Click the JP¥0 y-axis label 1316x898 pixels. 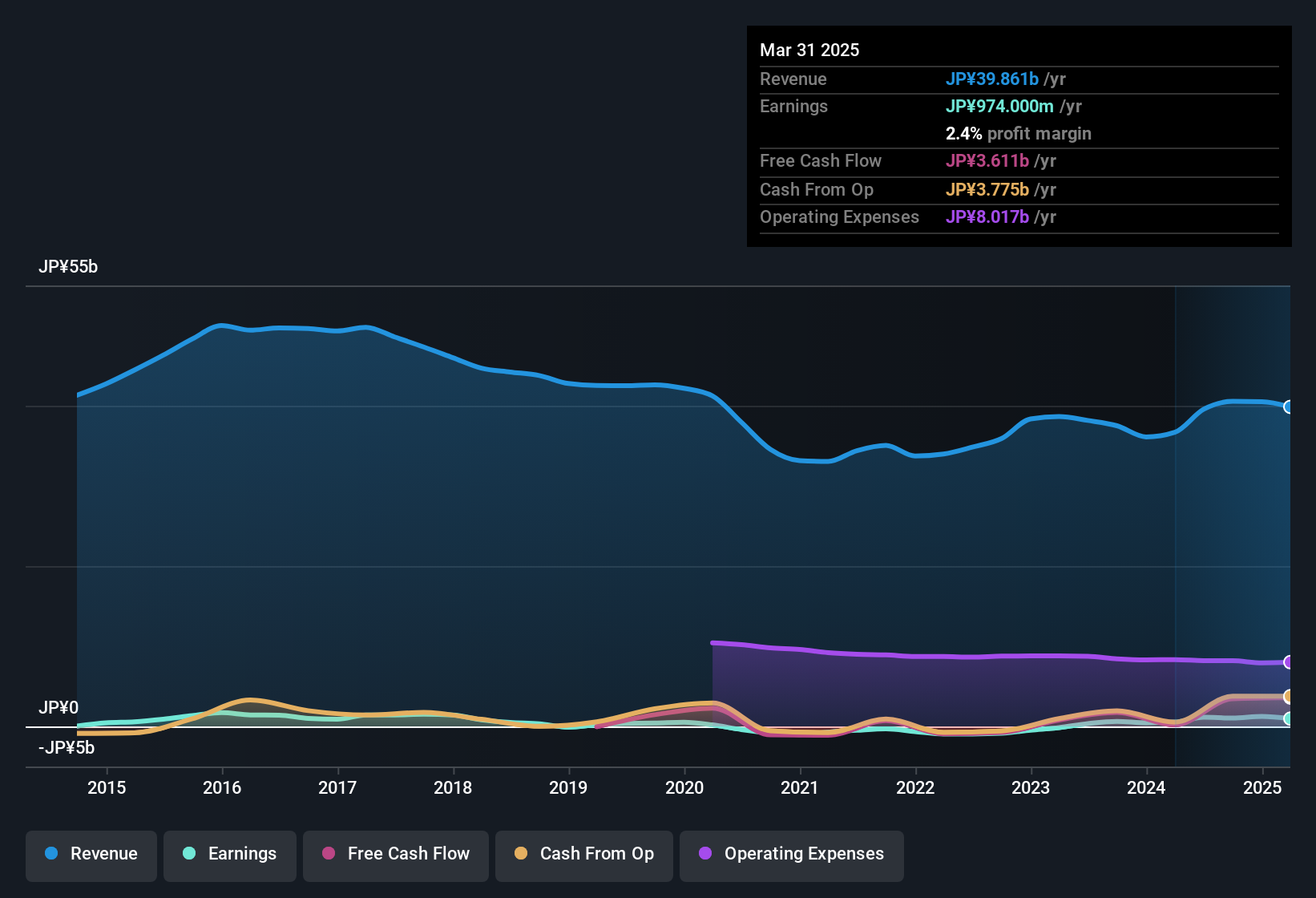pos(59,708)
